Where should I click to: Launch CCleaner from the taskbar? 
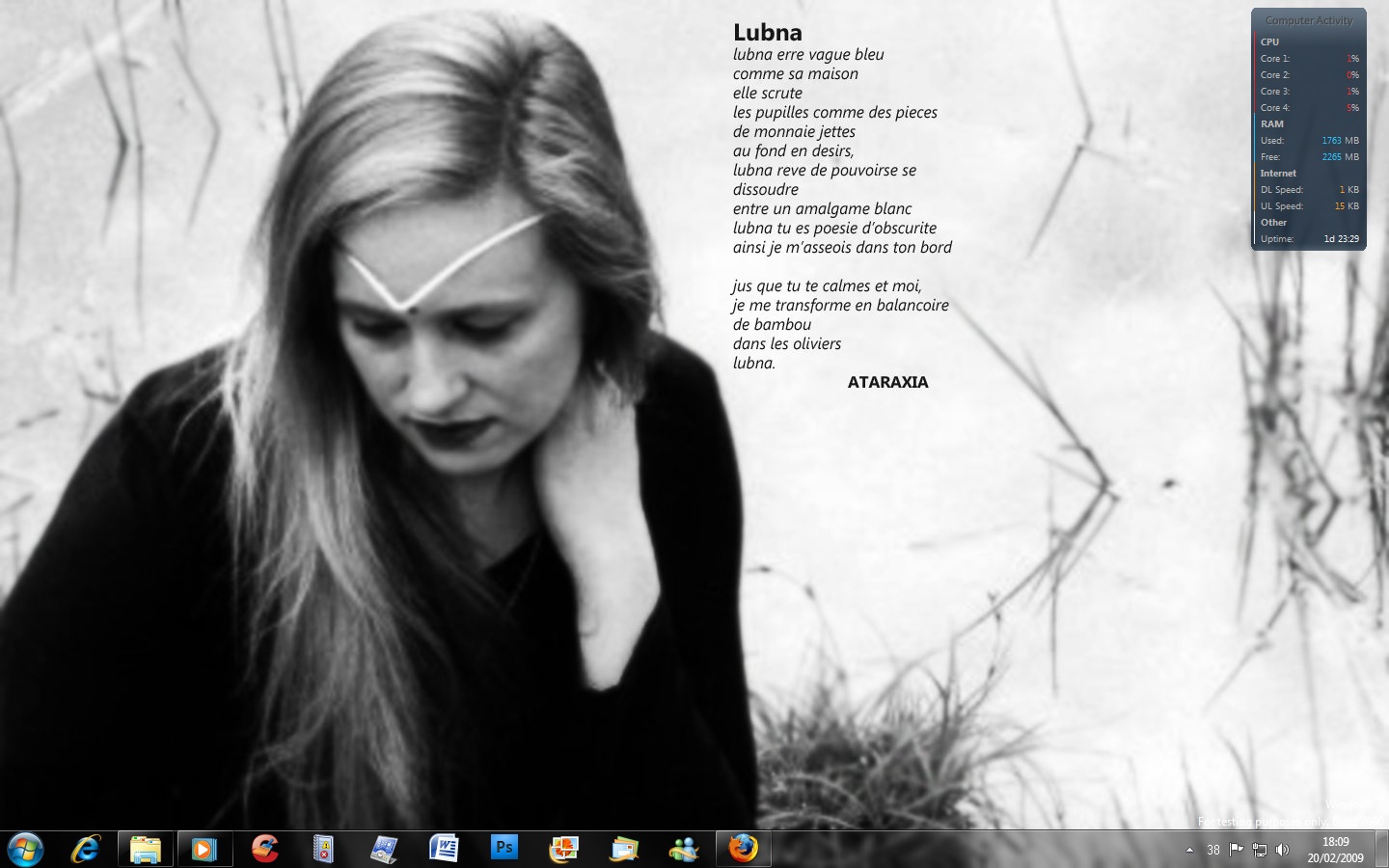point(264,849)
